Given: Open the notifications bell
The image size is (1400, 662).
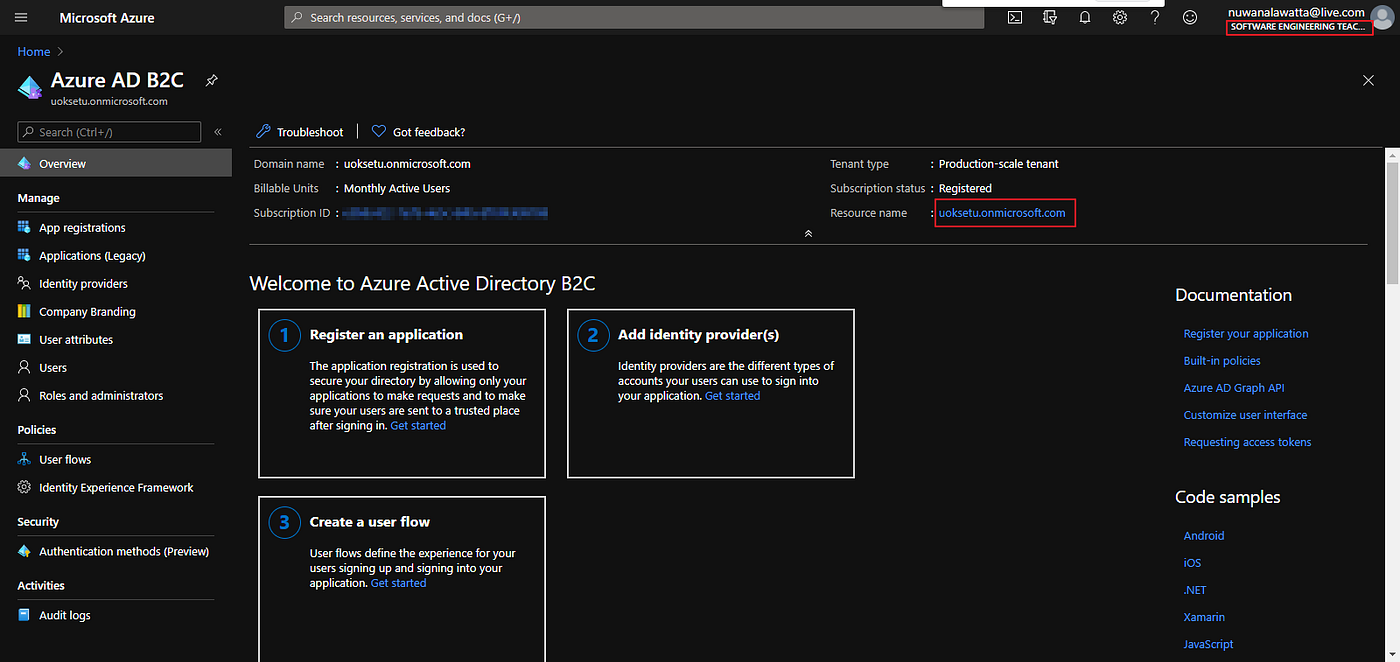Looking at the screenshot, I should tap(1084, 17).
